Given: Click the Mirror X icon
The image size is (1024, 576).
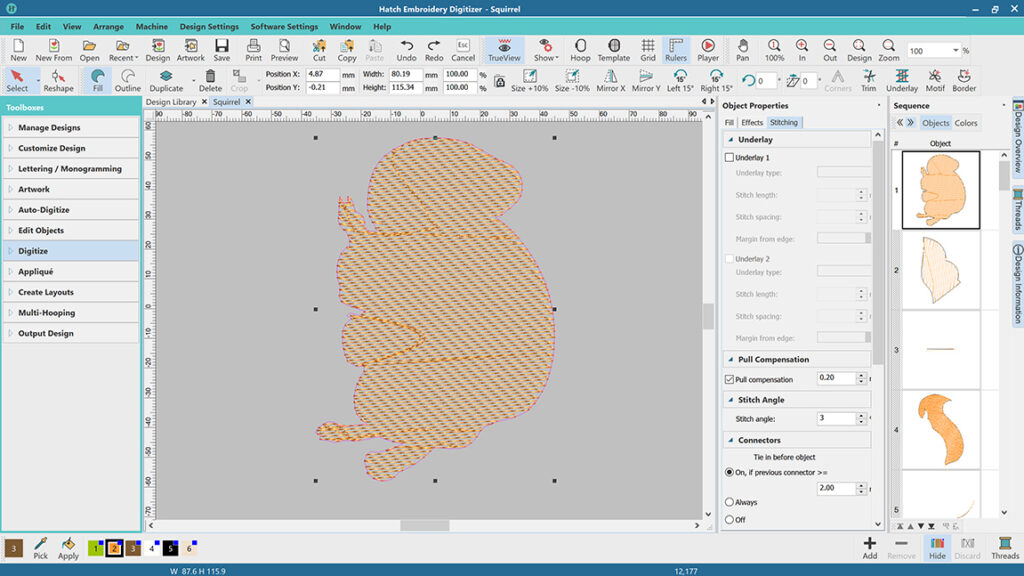Looking at the screenshot, I should (610, 80).
